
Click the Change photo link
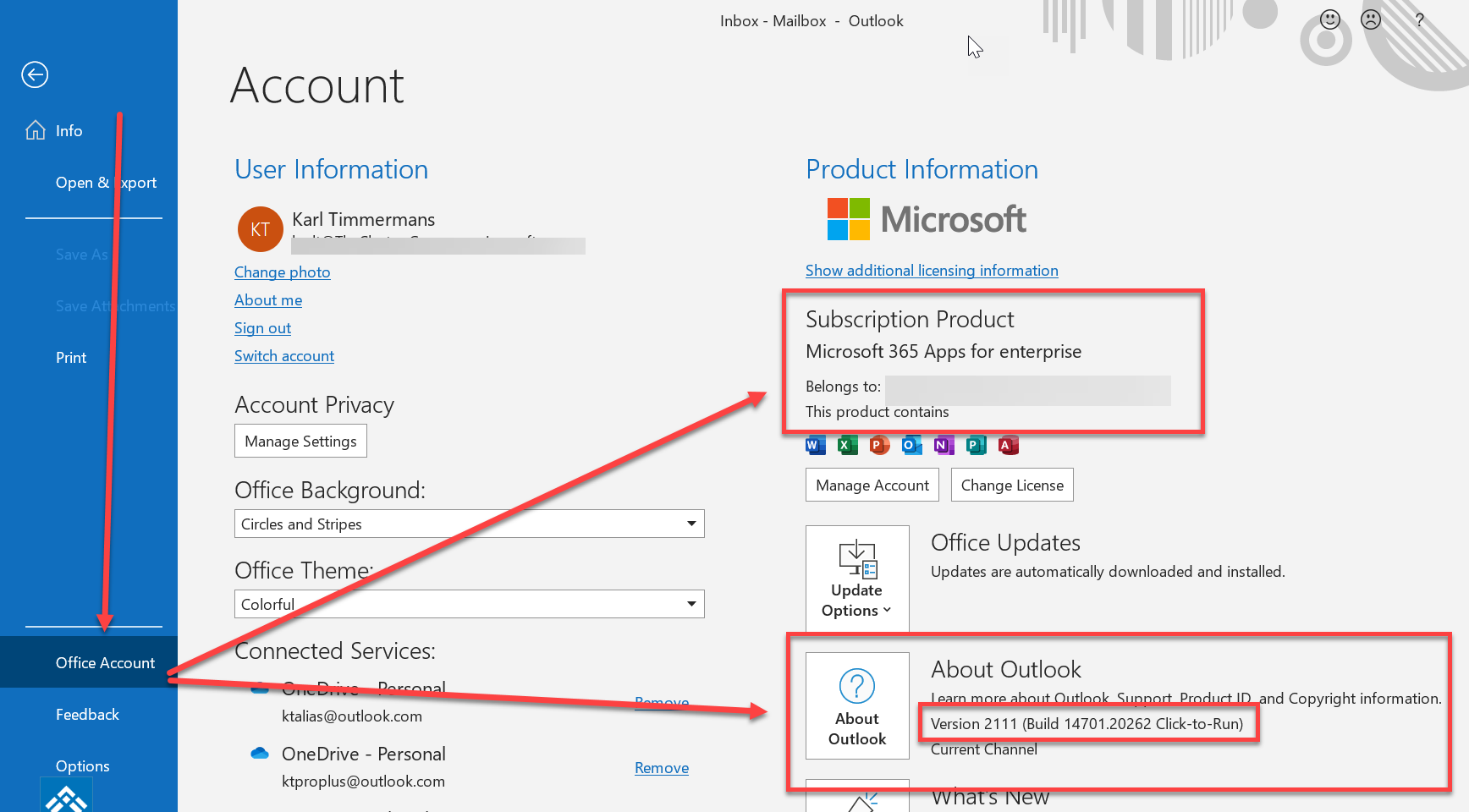click(x=282, y=272)
